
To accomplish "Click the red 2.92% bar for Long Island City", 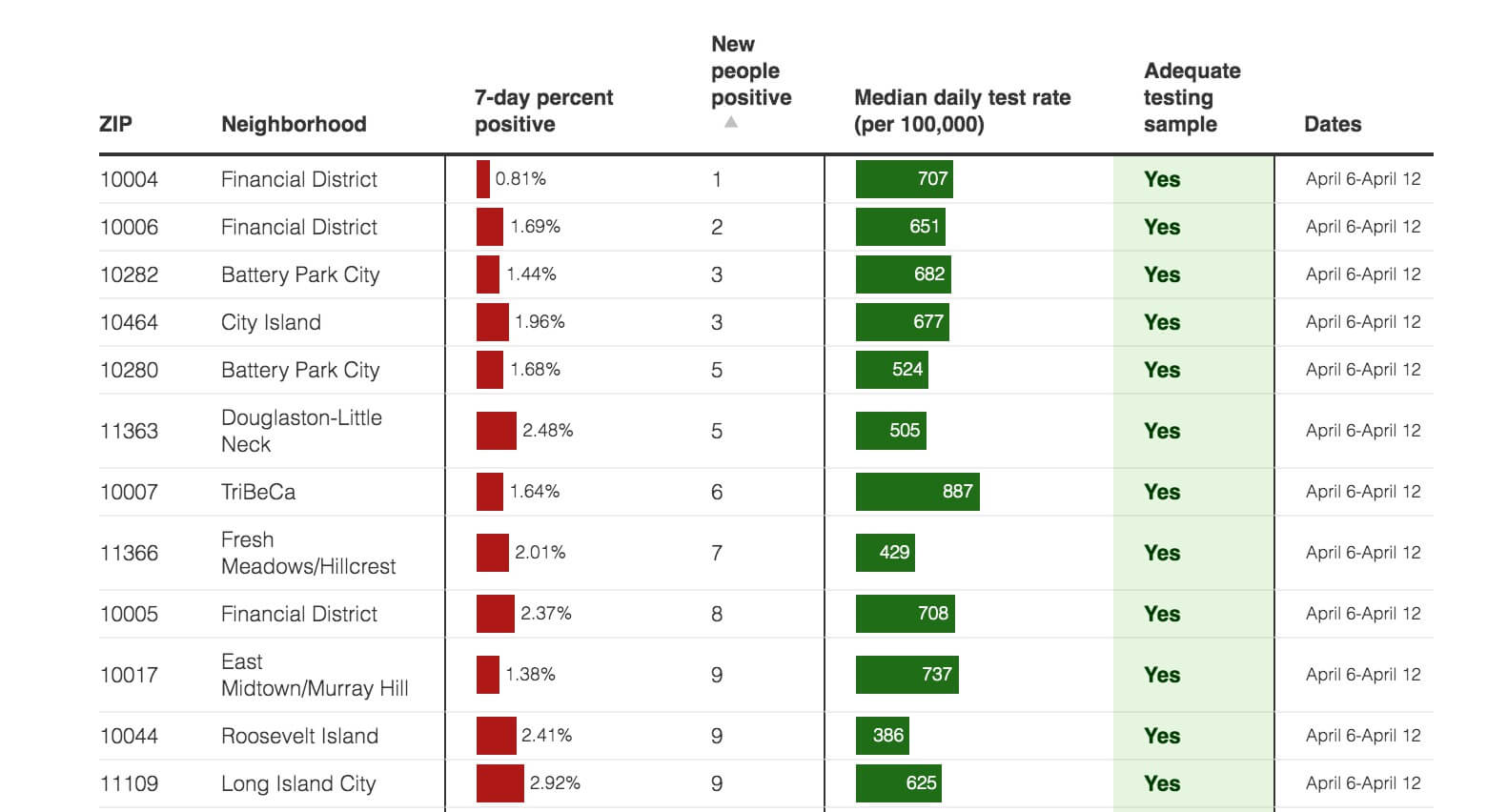I will click(x=499, y=783).
